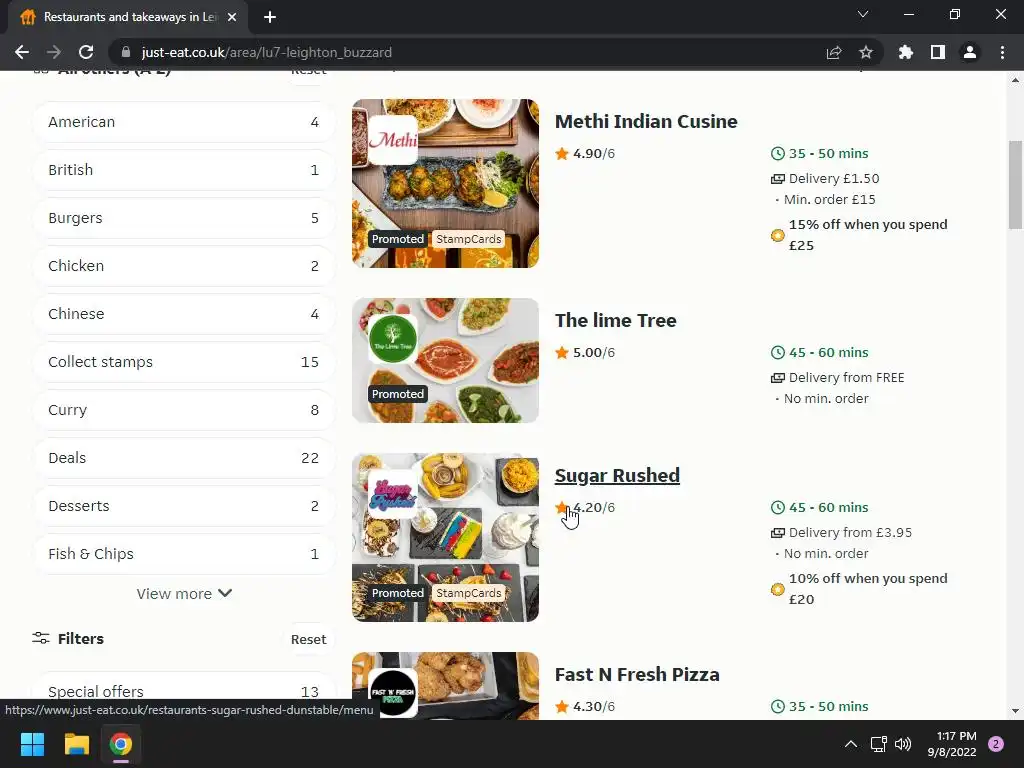
Task: Select the Desserts cuisine filter
Action: [x=184, y=506]
